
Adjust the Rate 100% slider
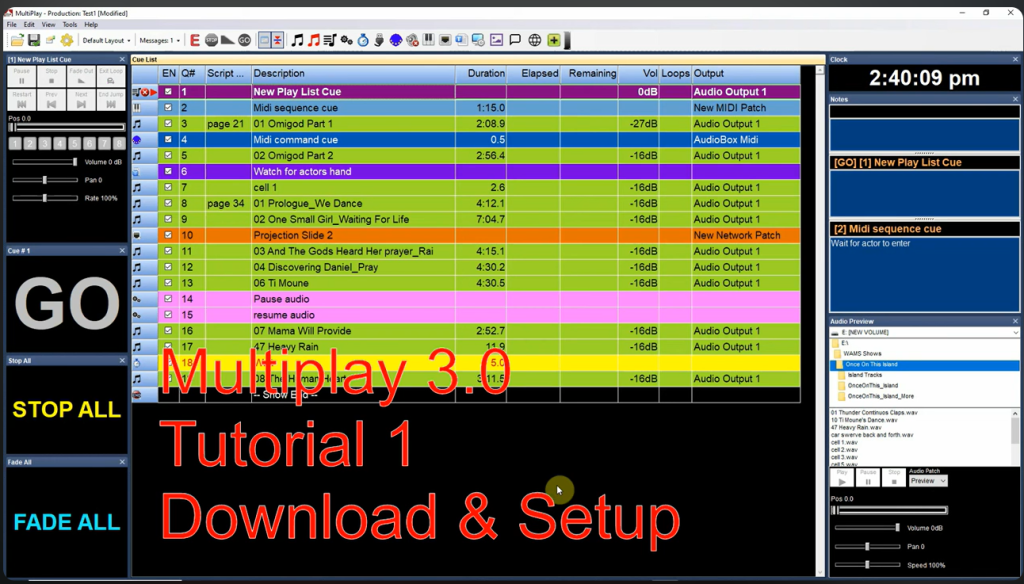tap(45, 198)
